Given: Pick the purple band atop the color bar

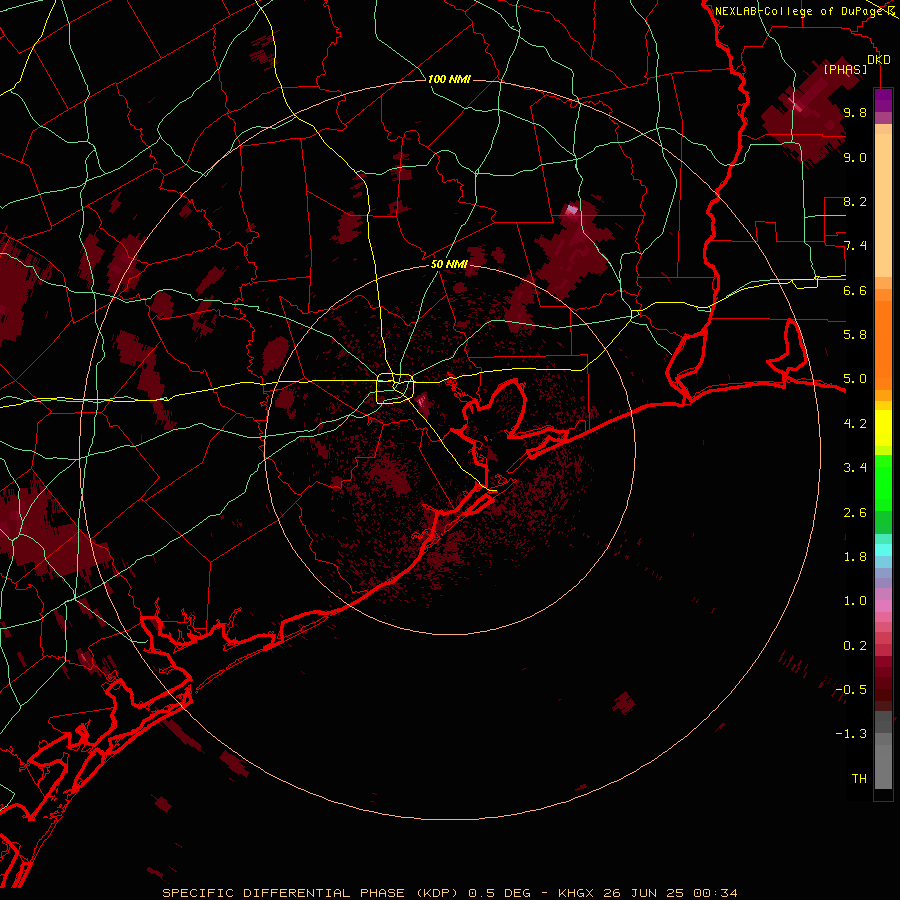Looking at the screenshot, I should [x=883, y=100].
